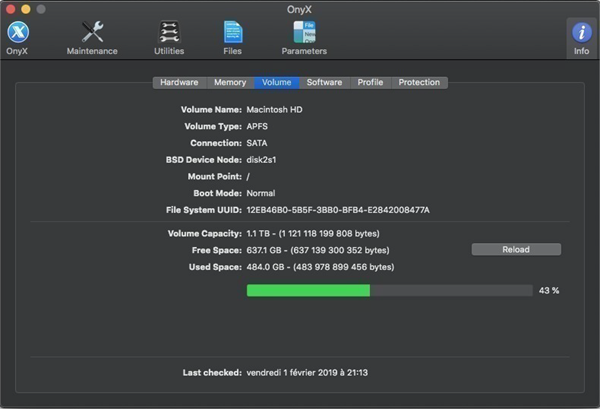Switch to the Hardware tab

point(179,82)
